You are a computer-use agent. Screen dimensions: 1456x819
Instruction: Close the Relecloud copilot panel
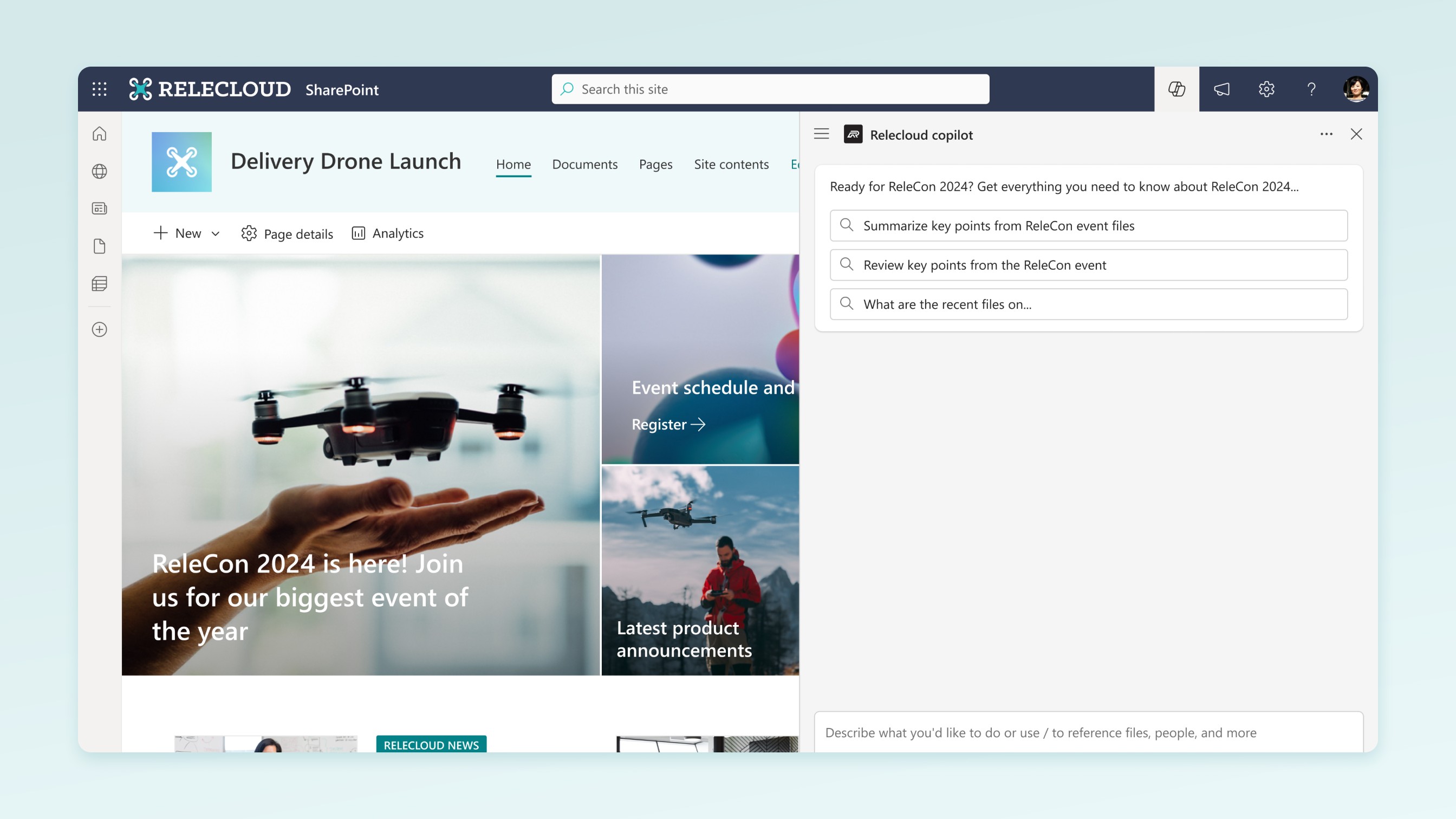[x=1356, y=134]
